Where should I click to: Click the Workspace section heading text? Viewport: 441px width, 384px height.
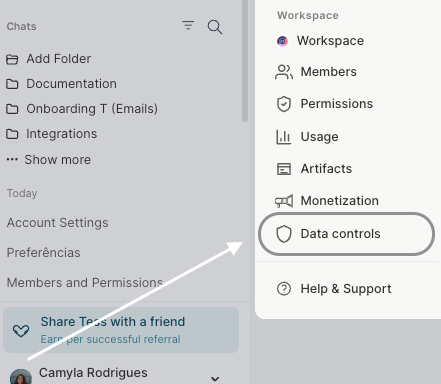click(x=308, y=15)
